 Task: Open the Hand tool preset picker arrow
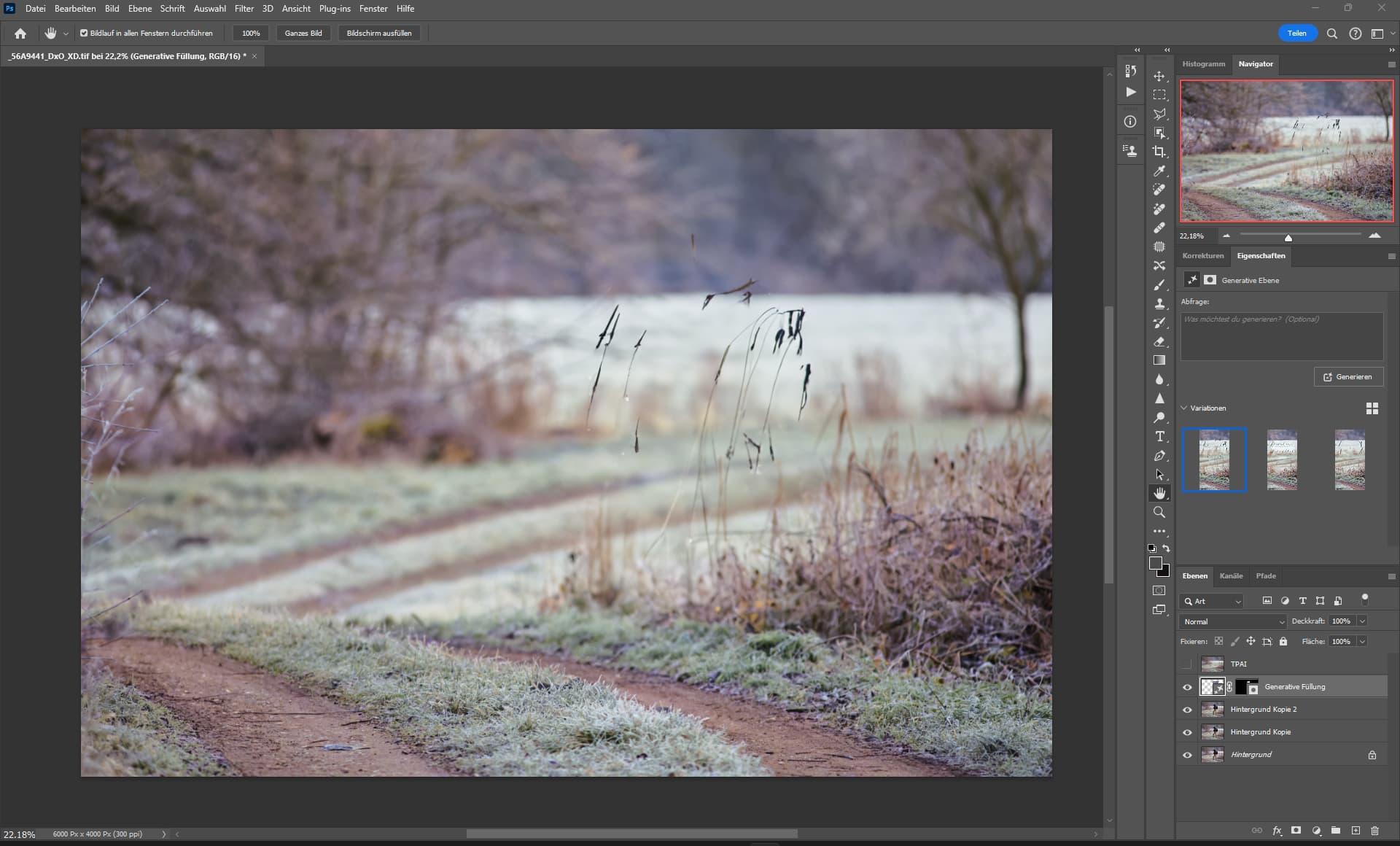tap(66, 34)
